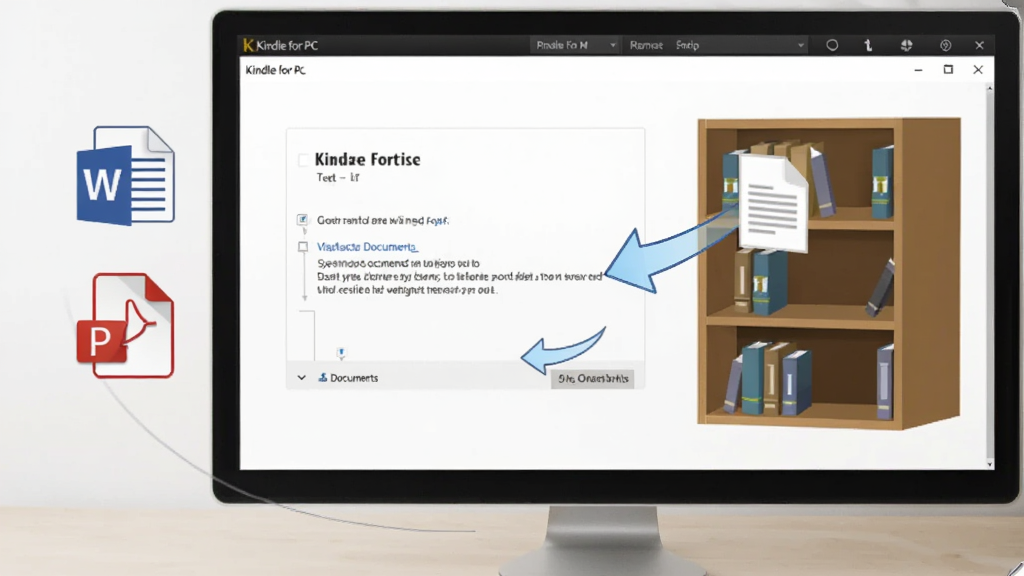
Task: Click the circle icon in dark toolbar
Action: pos(832,45)
